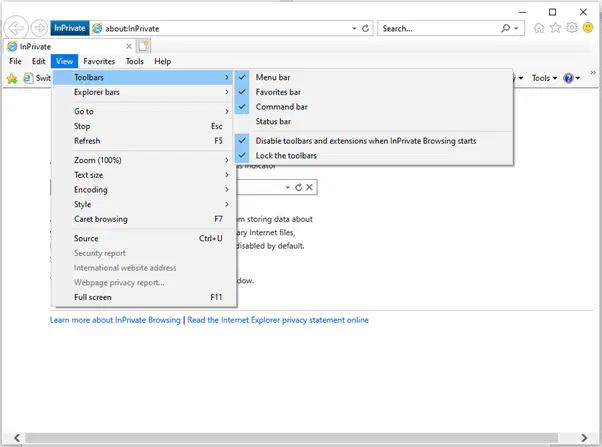Toggle Lock the toolbars
This screenshot has width=602, height=447.
pos(374,156)
